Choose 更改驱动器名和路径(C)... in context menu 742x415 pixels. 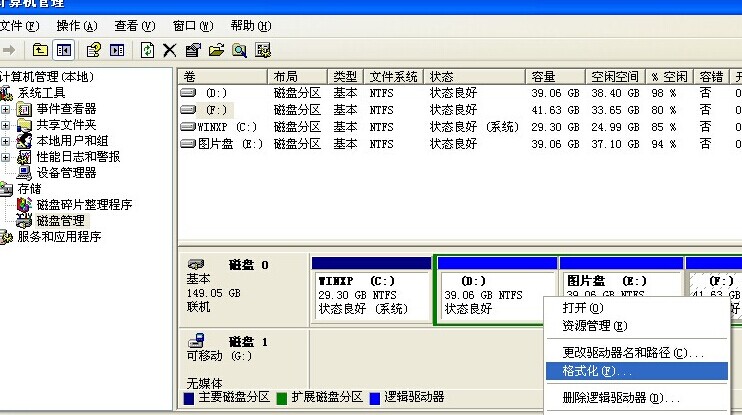pos(636,353)
